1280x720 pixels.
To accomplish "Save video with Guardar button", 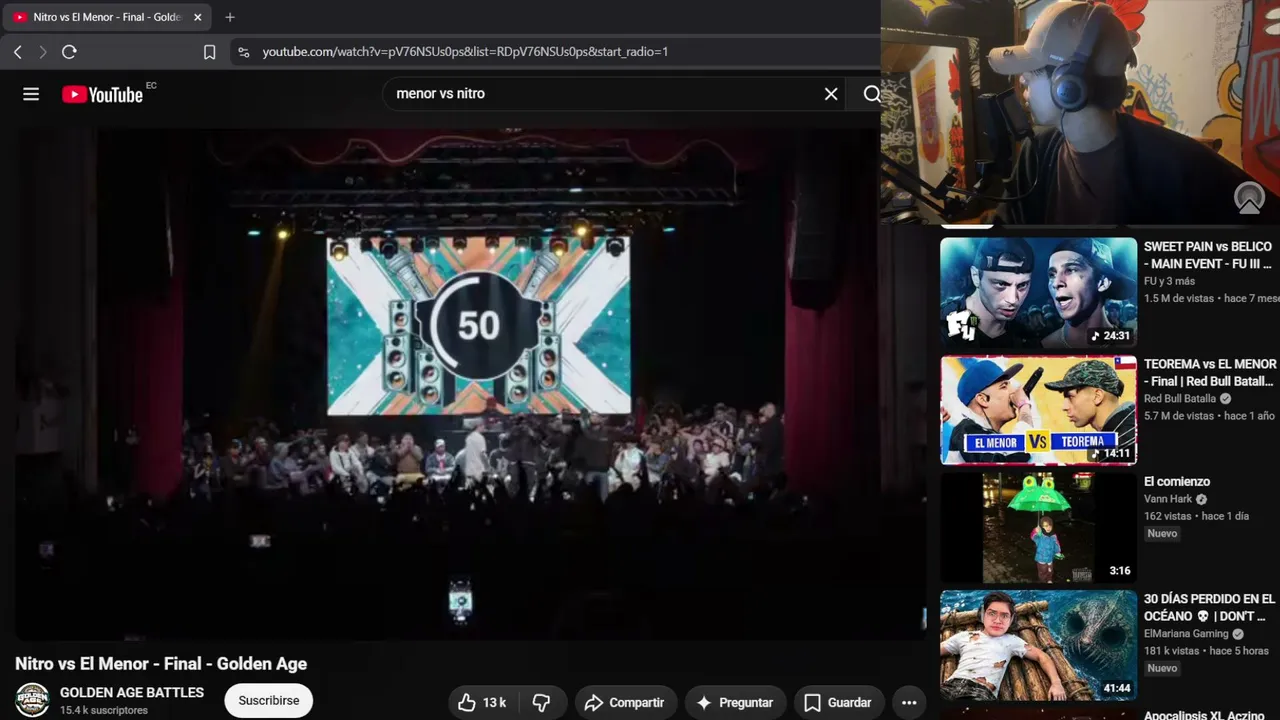I will pyautogui.click(x=838, y=703).
